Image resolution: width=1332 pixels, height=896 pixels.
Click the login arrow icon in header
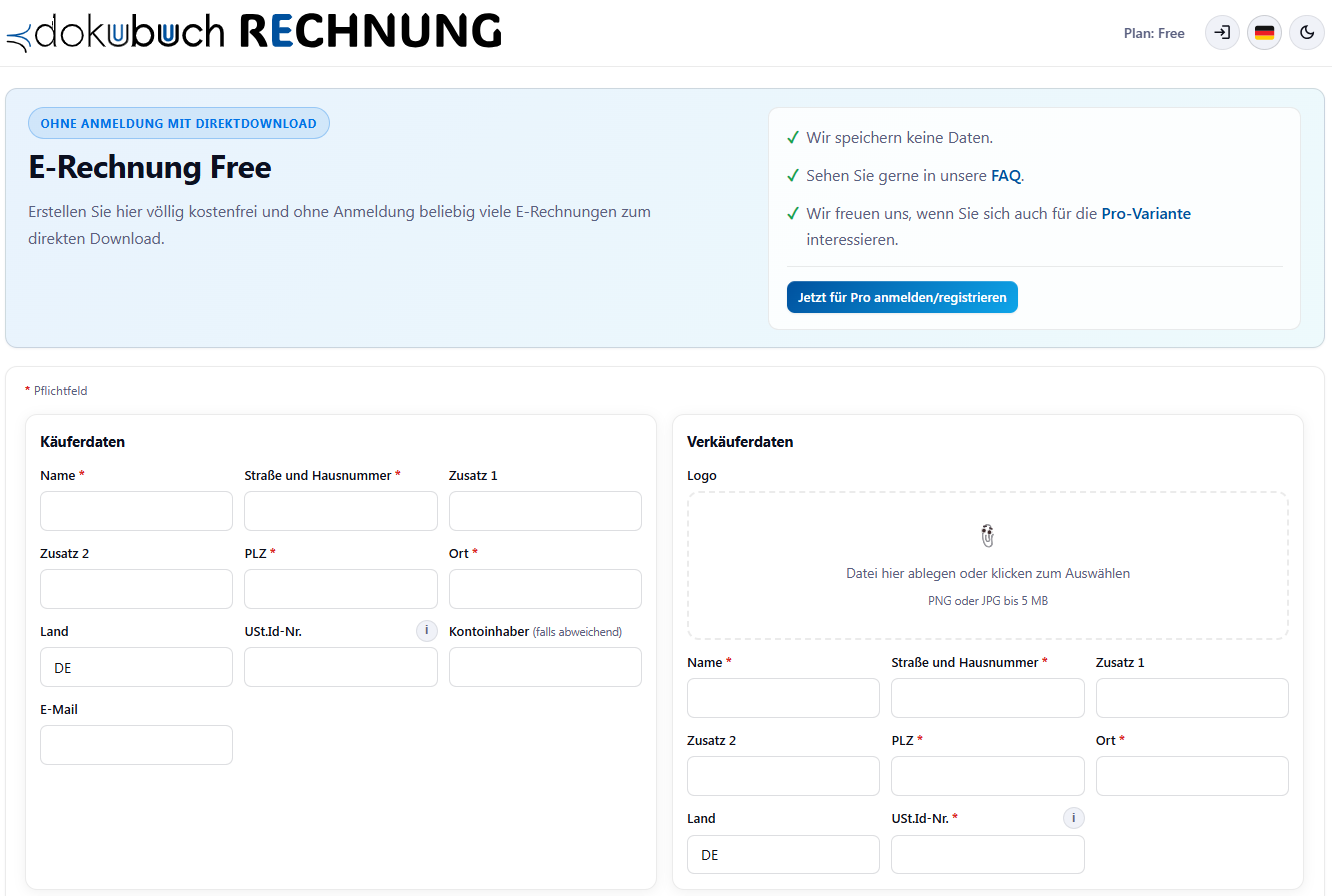coord(1222,33)
